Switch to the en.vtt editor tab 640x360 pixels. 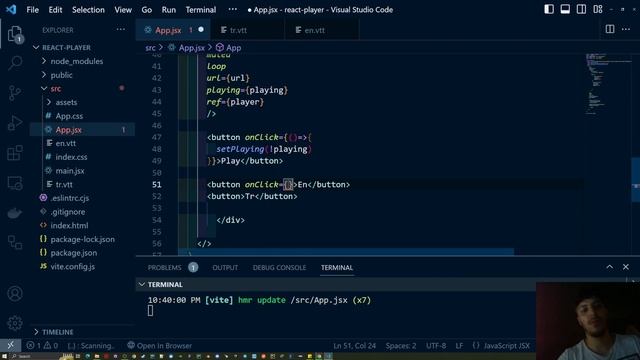[x=322, y=30]
